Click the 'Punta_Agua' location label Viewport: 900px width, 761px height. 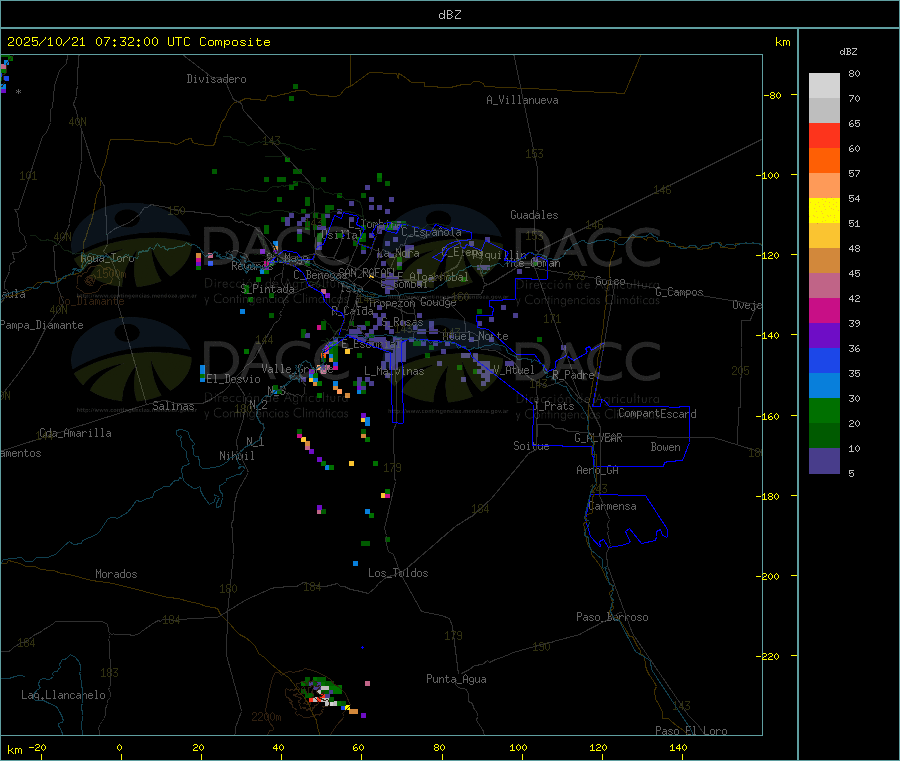click(x=456, y=679)
